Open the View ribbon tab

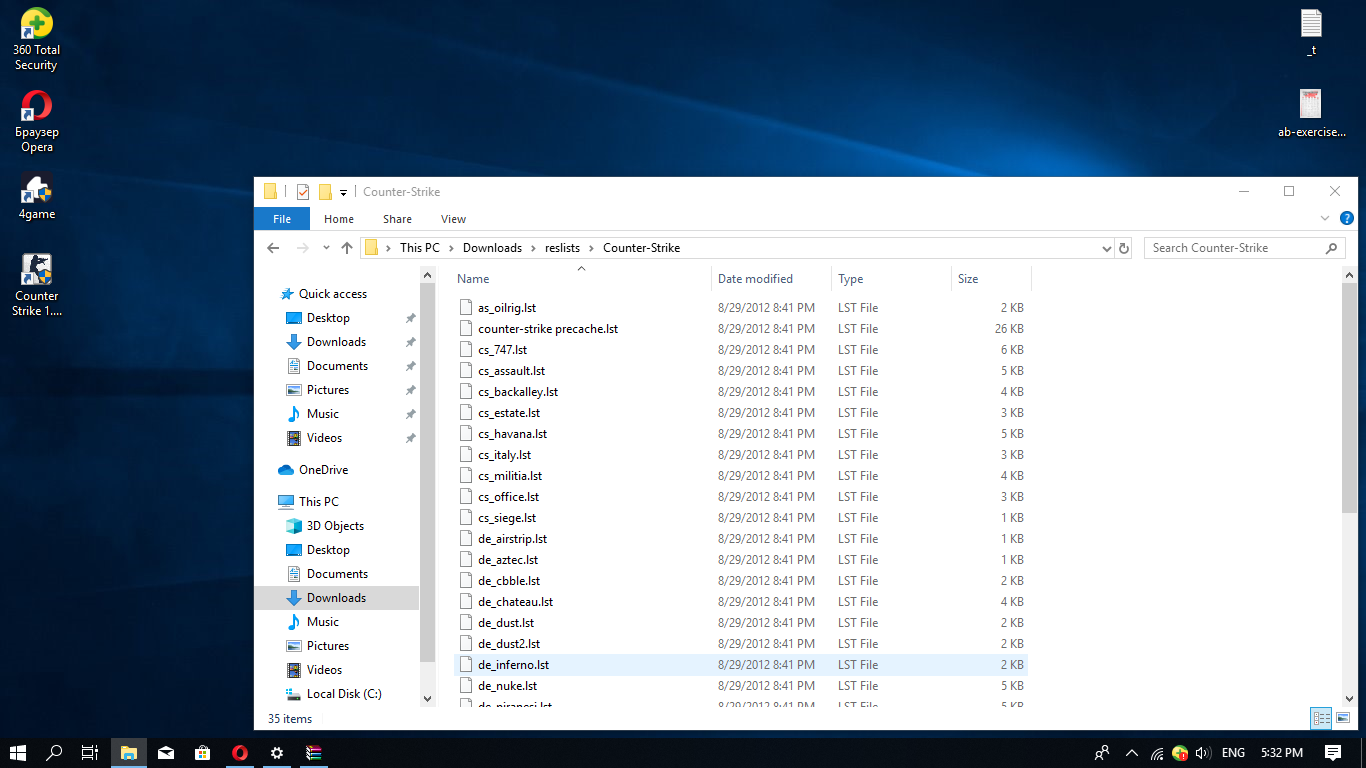point(453,219)
